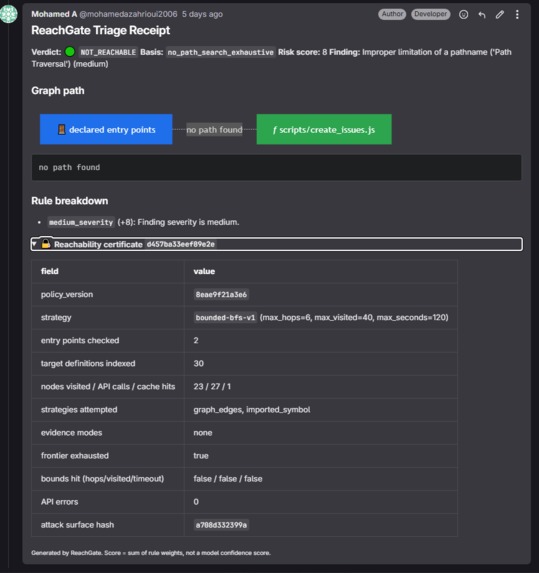
Task: Click nodes visited / API calls / cache hits cell
Action: [108, 386]
